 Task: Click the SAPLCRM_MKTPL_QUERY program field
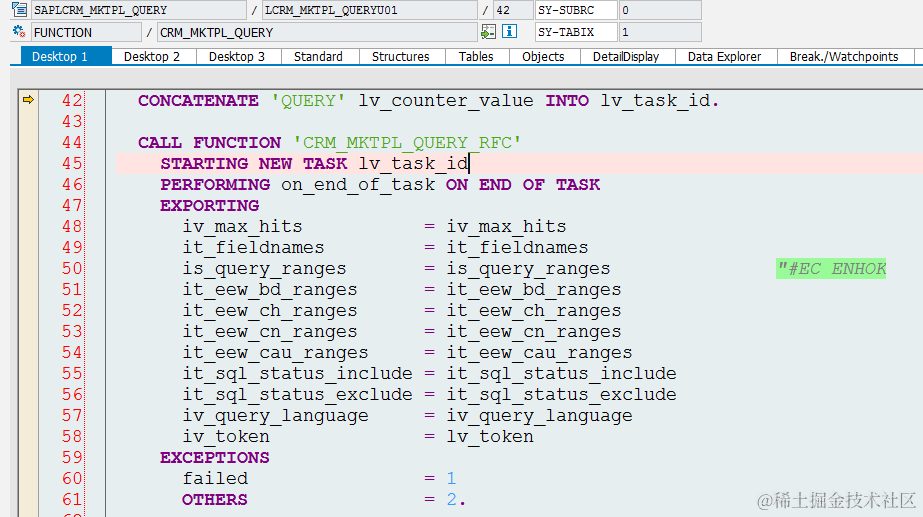[x=139, y=10]
